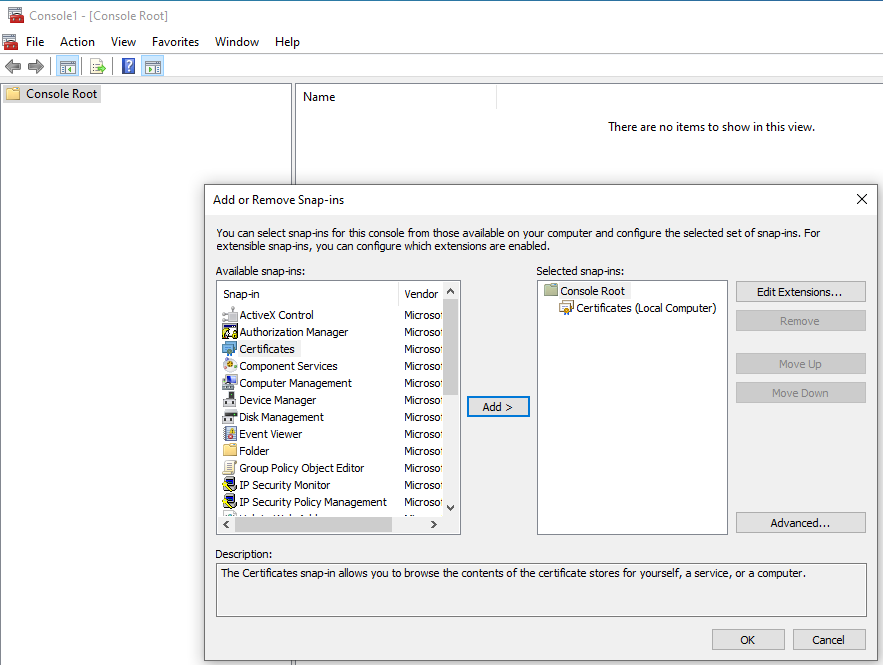Select Group Policy Object Editor row text

tap(301, 468)
